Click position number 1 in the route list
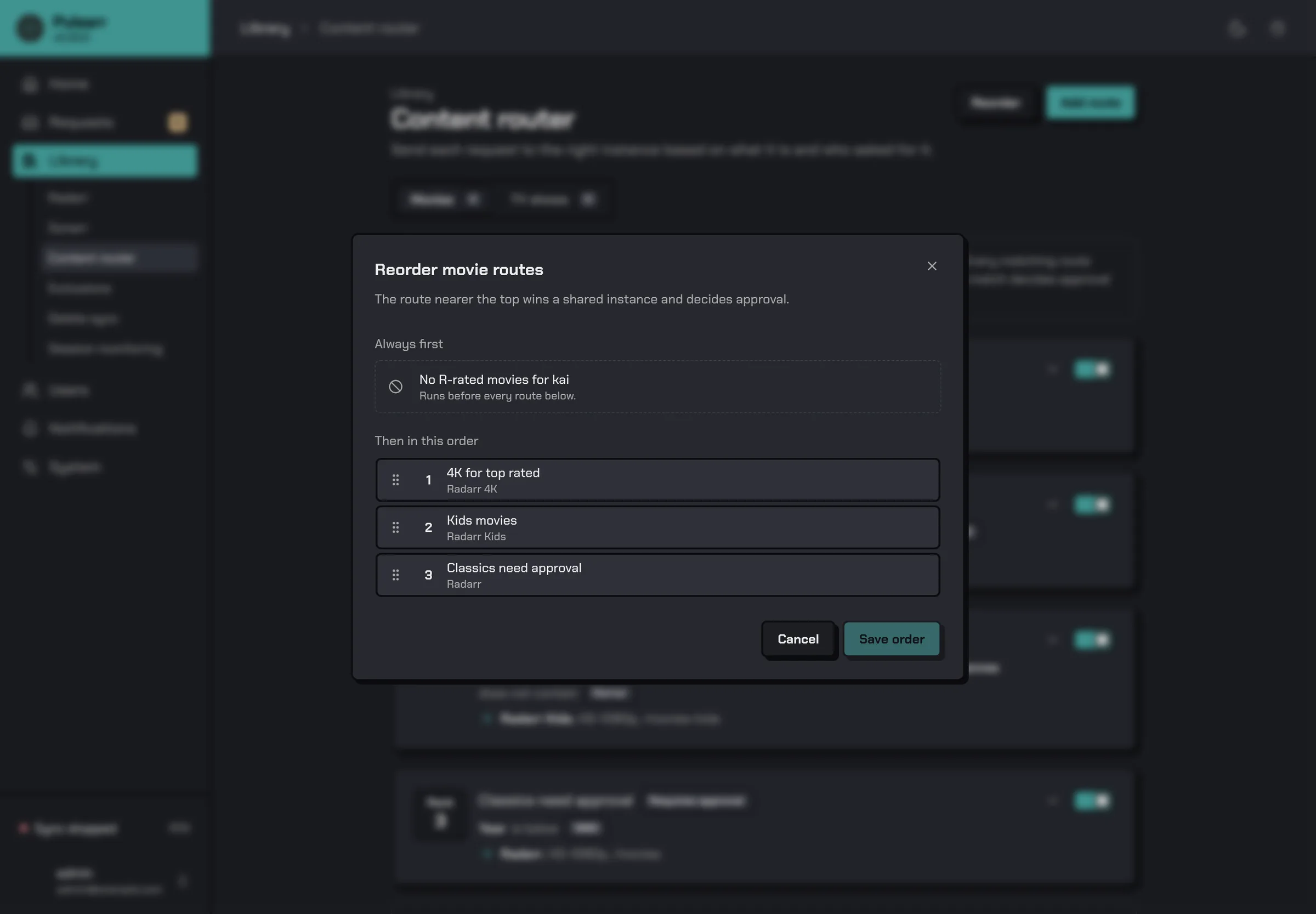The height and width of the screenshot is (914, 1316). click(x=428, y=480)
